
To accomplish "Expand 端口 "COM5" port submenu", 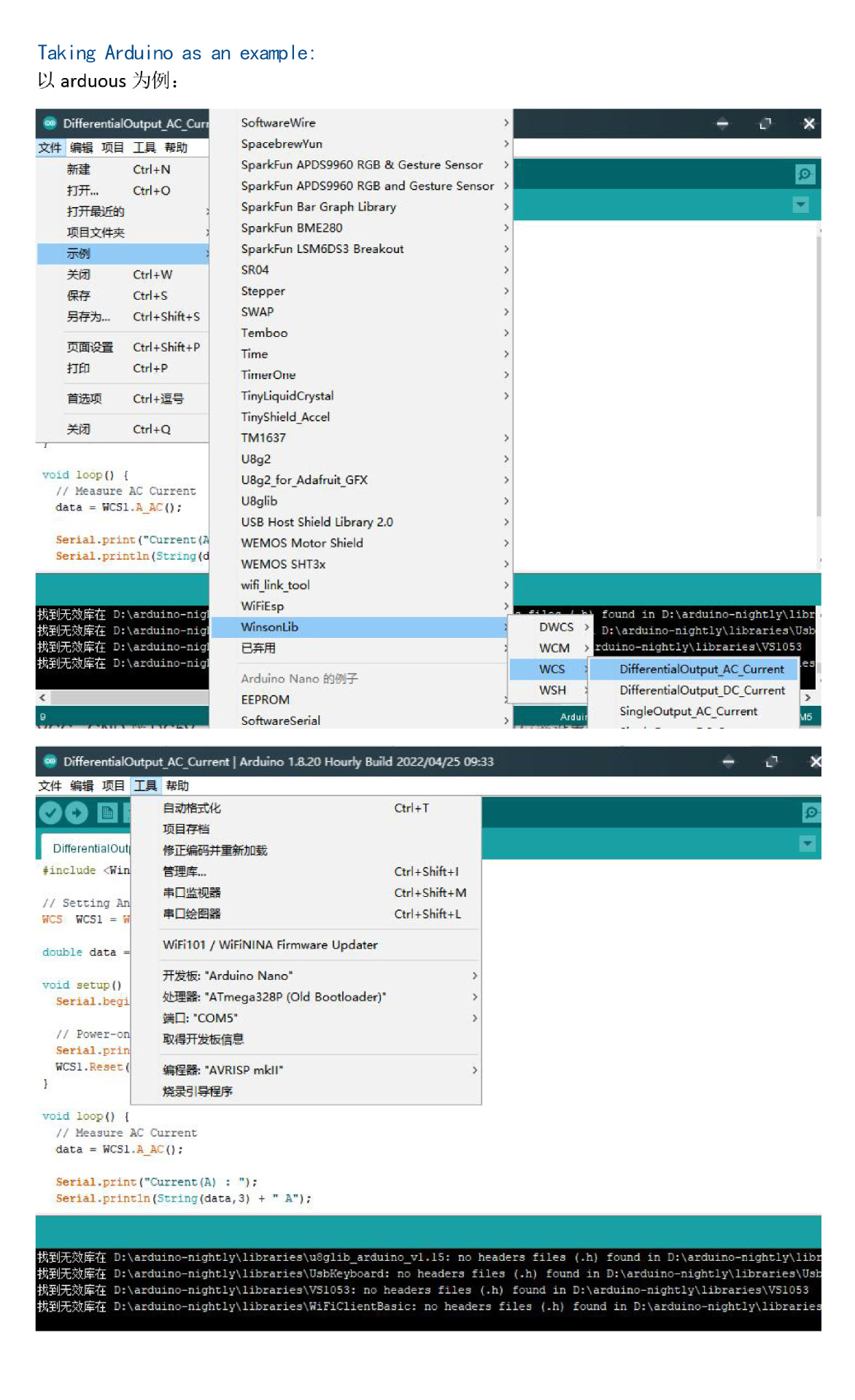I will 306,1018.
